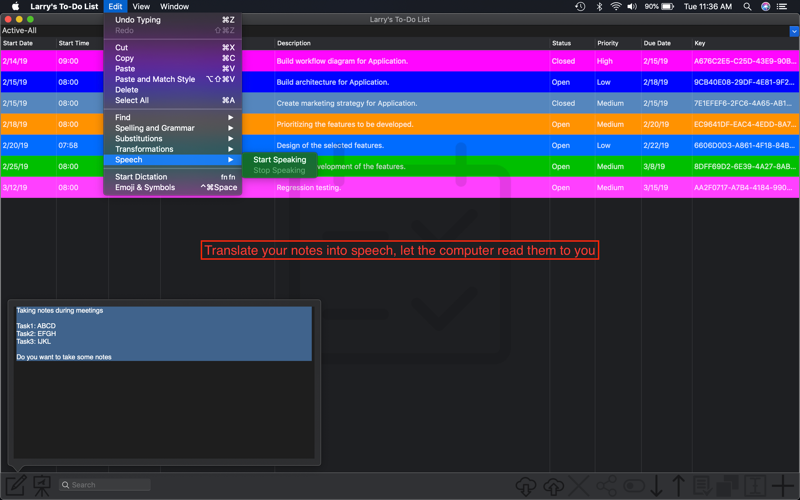Select 'Regression testing.' row
The height and width of the screenshot is (500, 800).
(400, 188)
